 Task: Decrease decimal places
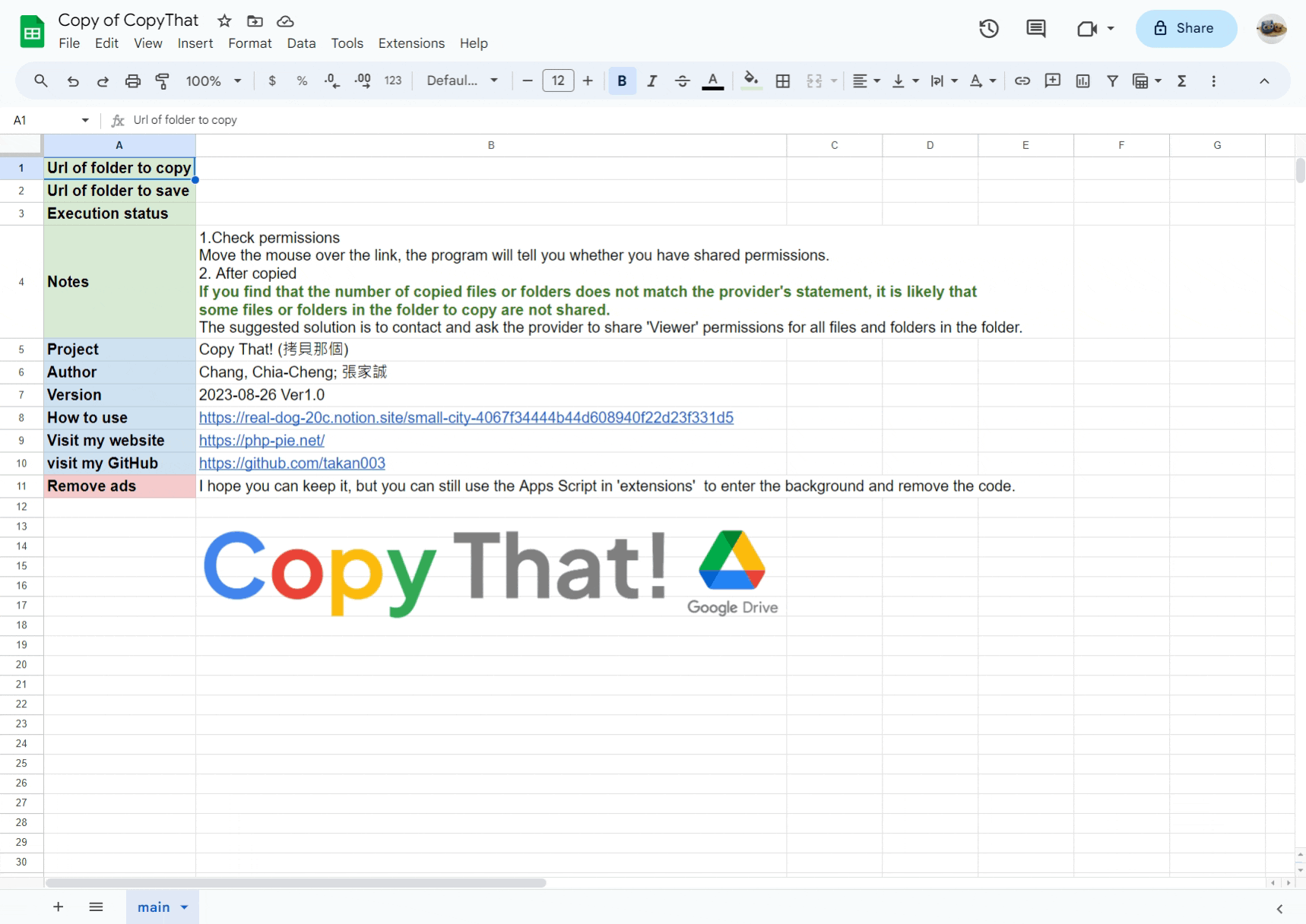tap(332, 81)
